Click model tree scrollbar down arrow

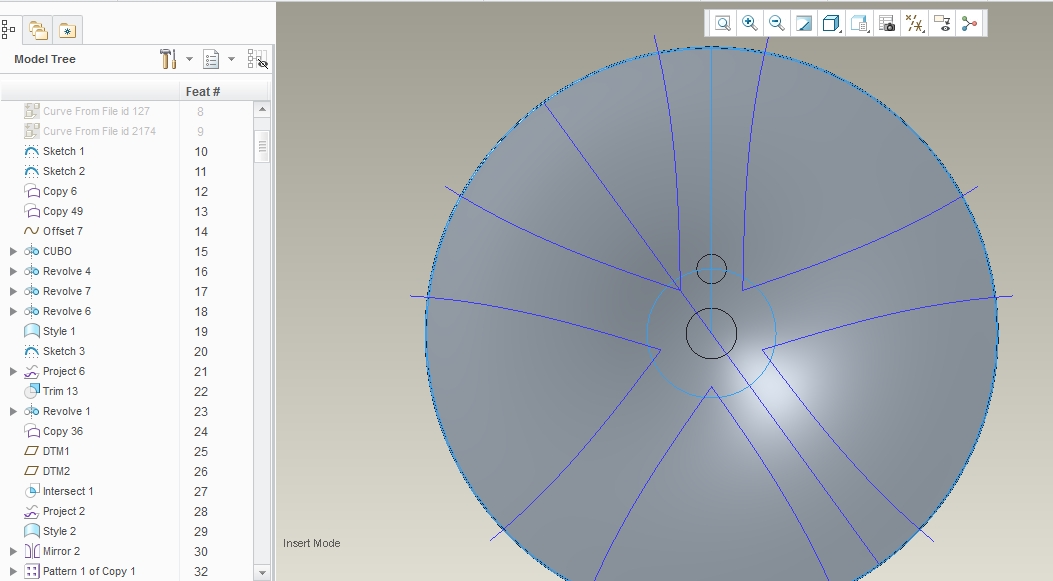click(262, 572)
